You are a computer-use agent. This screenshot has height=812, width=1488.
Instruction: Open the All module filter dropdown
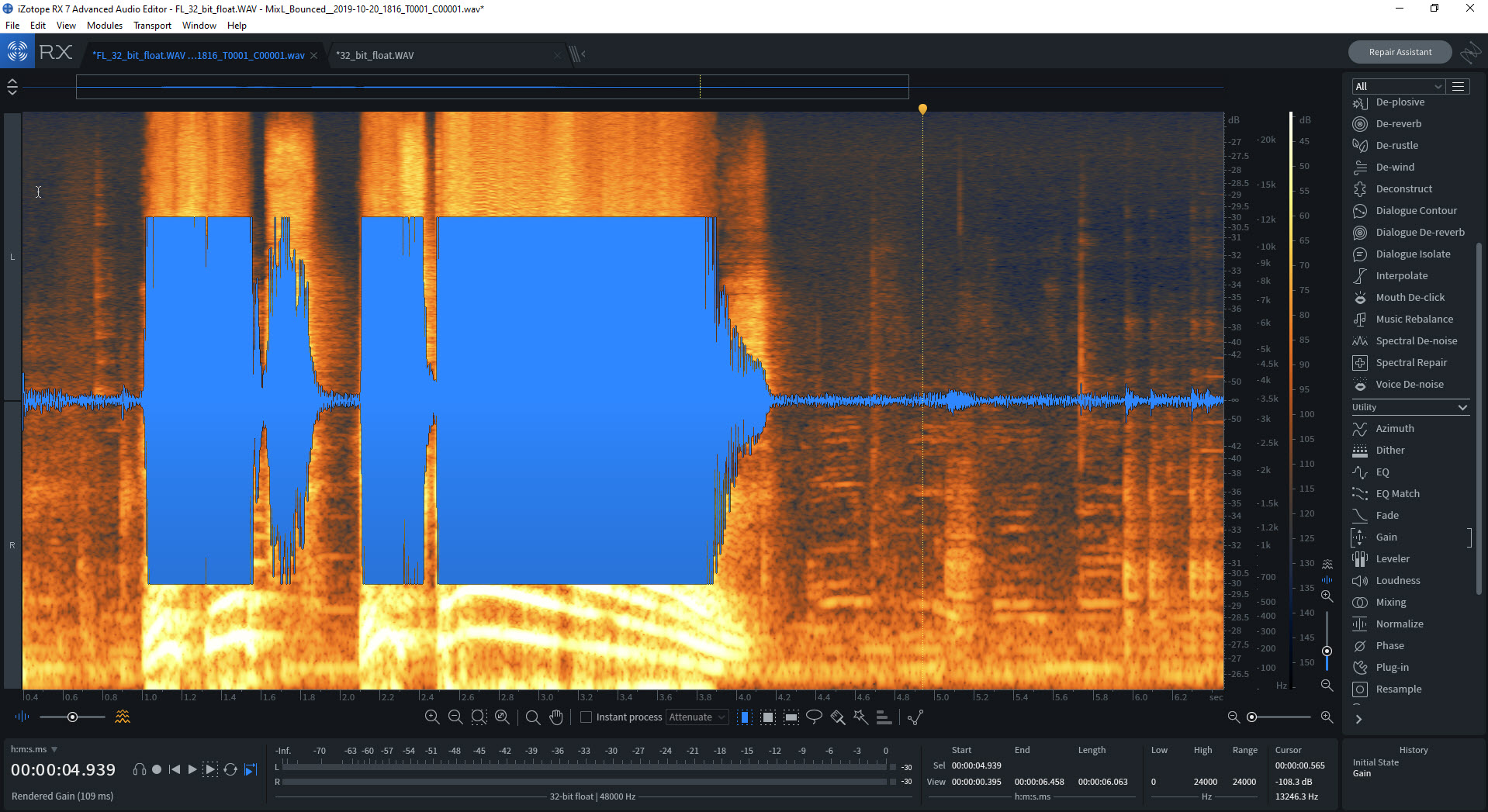(1398, 86)
